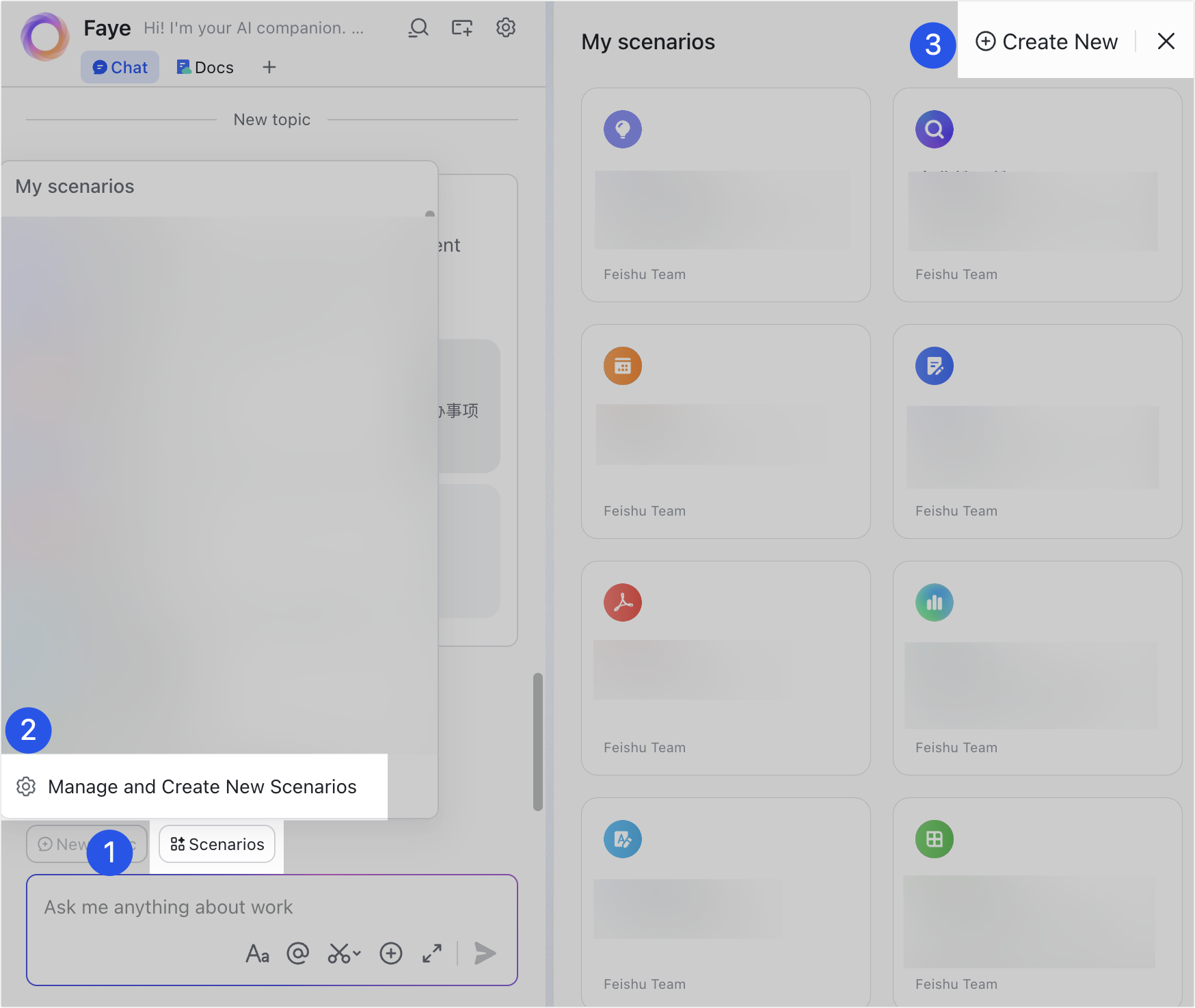Close the My scenarios panel

click(x=1166, y=41)
